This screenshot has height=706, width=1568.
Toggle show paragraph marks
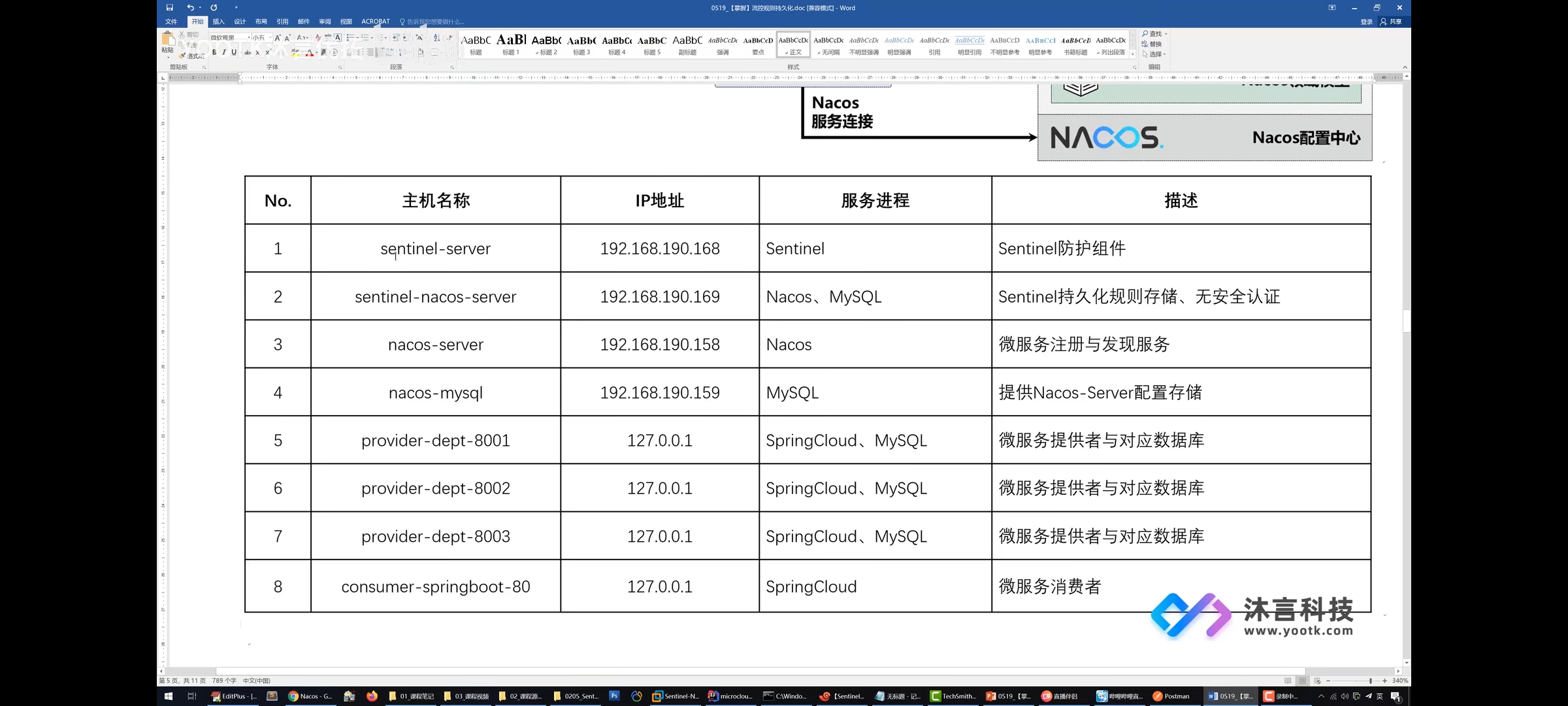click(449, 38)
